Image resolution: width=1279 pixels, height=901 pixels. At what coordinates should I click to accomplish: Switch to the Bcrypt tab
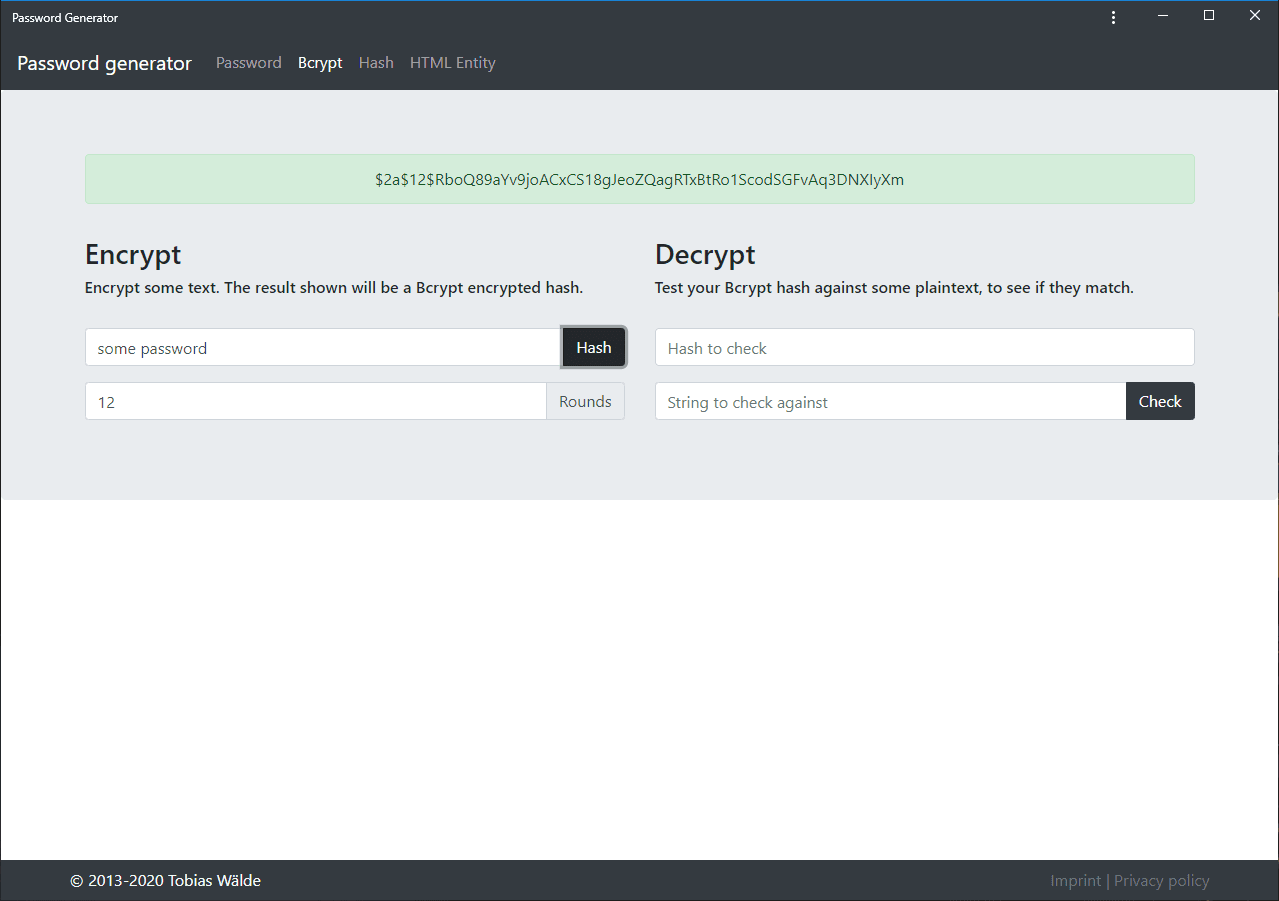point(320,63)
